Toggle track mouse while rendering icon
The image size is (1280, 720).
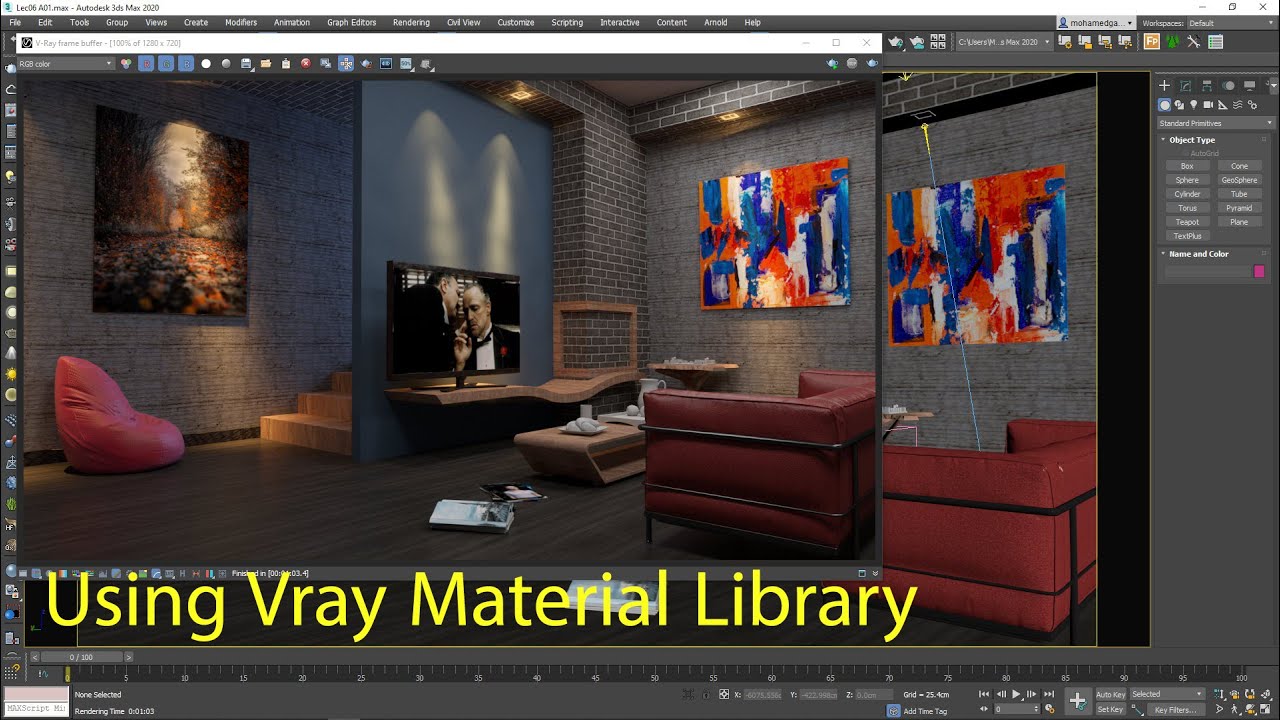pos(346,64)
